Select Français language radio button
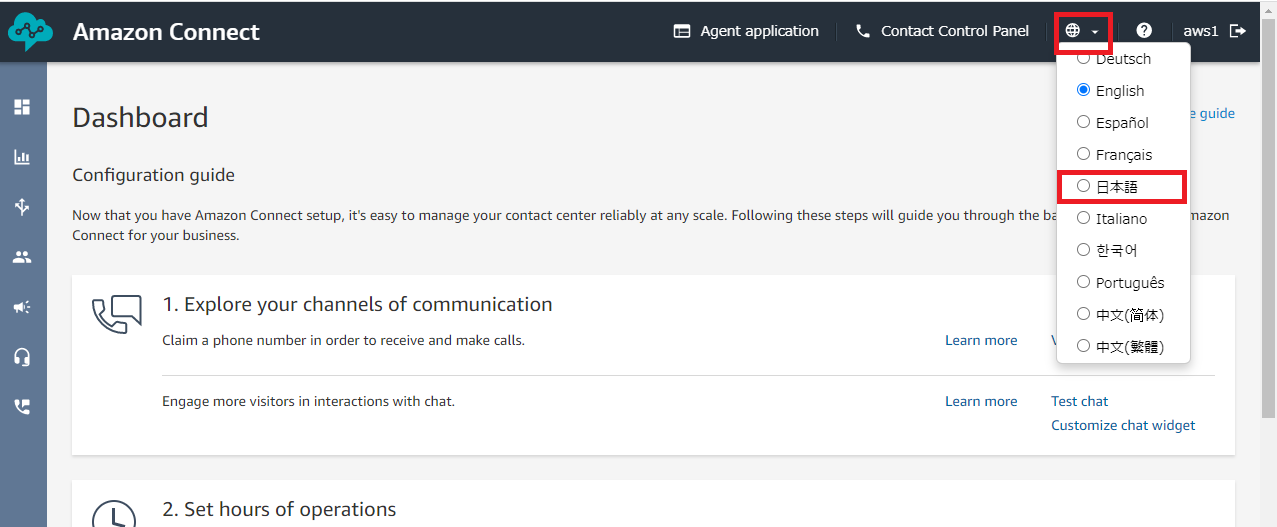This screenshot has width=1277, height=527. click(x=1083, y=154)
